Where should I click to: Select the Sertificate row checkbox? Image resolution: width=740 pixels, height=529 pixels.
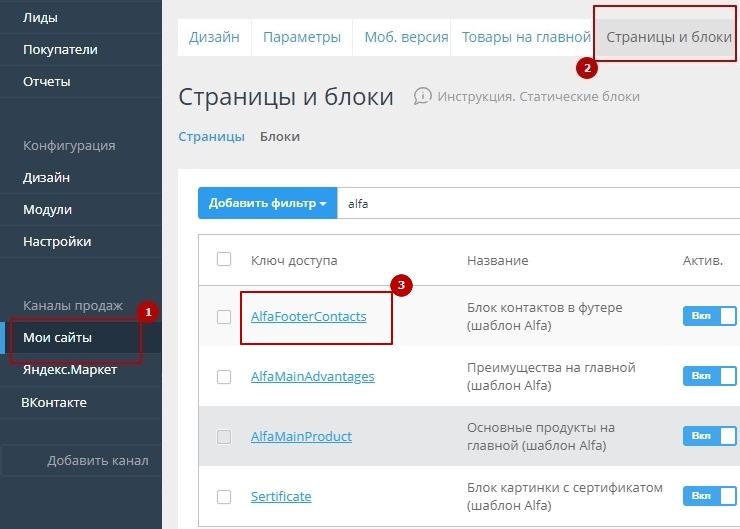pos(224,497)
